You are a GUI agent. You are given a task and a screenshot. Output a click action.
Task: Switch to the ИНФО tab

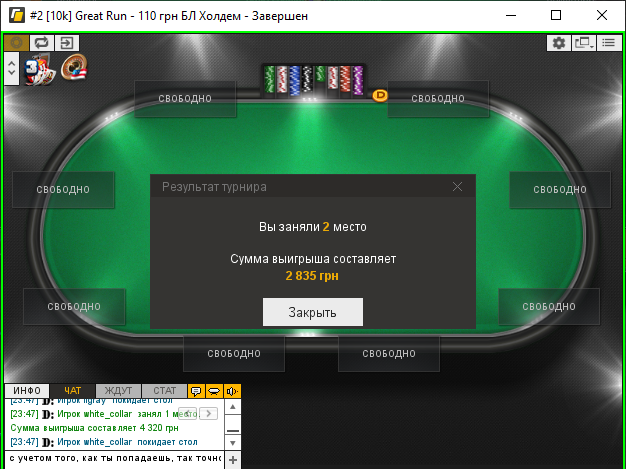tap(27, 391)
